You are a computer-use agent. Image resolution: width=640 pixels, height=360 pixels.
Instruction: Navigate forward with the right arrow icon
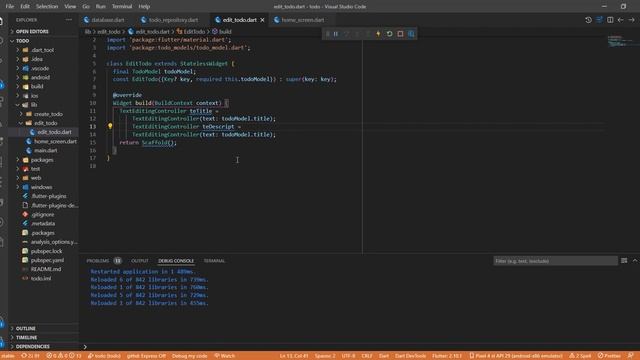(631, 20)
